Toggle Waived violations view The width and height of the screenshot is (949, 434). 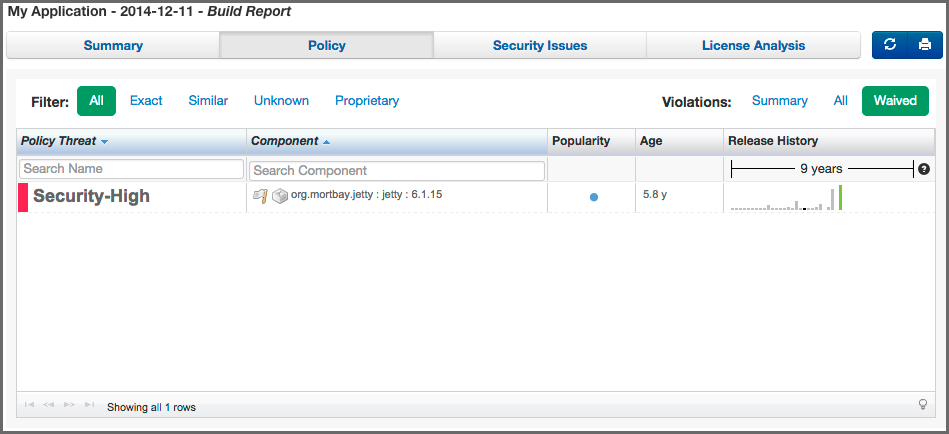895,100
